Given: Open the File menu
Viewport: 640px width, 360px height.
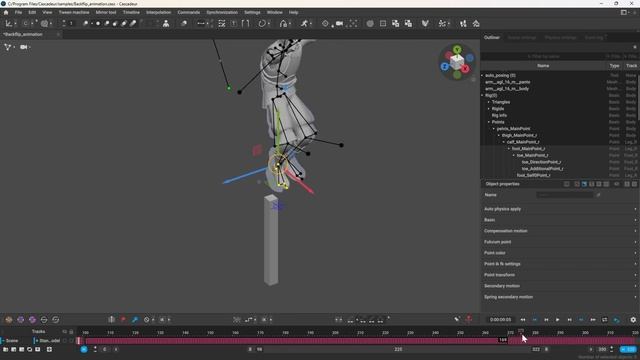Looking at the screenshot, I should point(18,12).
